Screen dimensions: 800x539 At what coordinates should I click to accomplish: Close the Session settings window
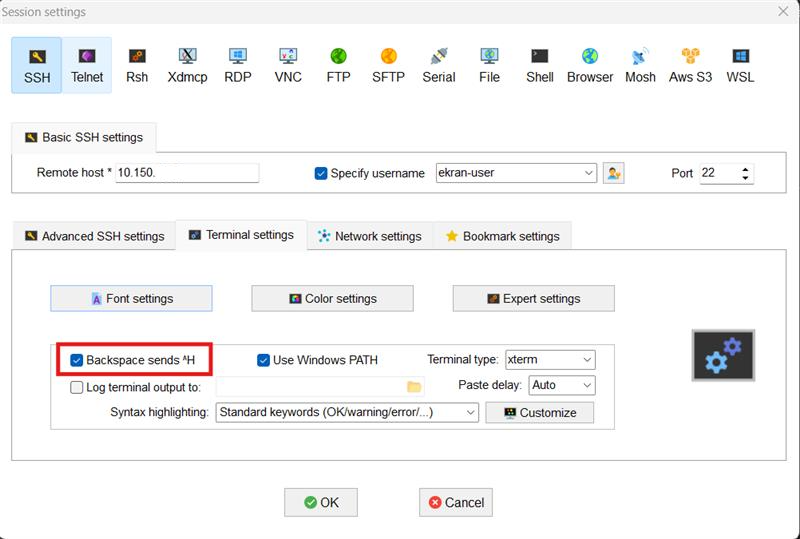(x=783, y=11)
